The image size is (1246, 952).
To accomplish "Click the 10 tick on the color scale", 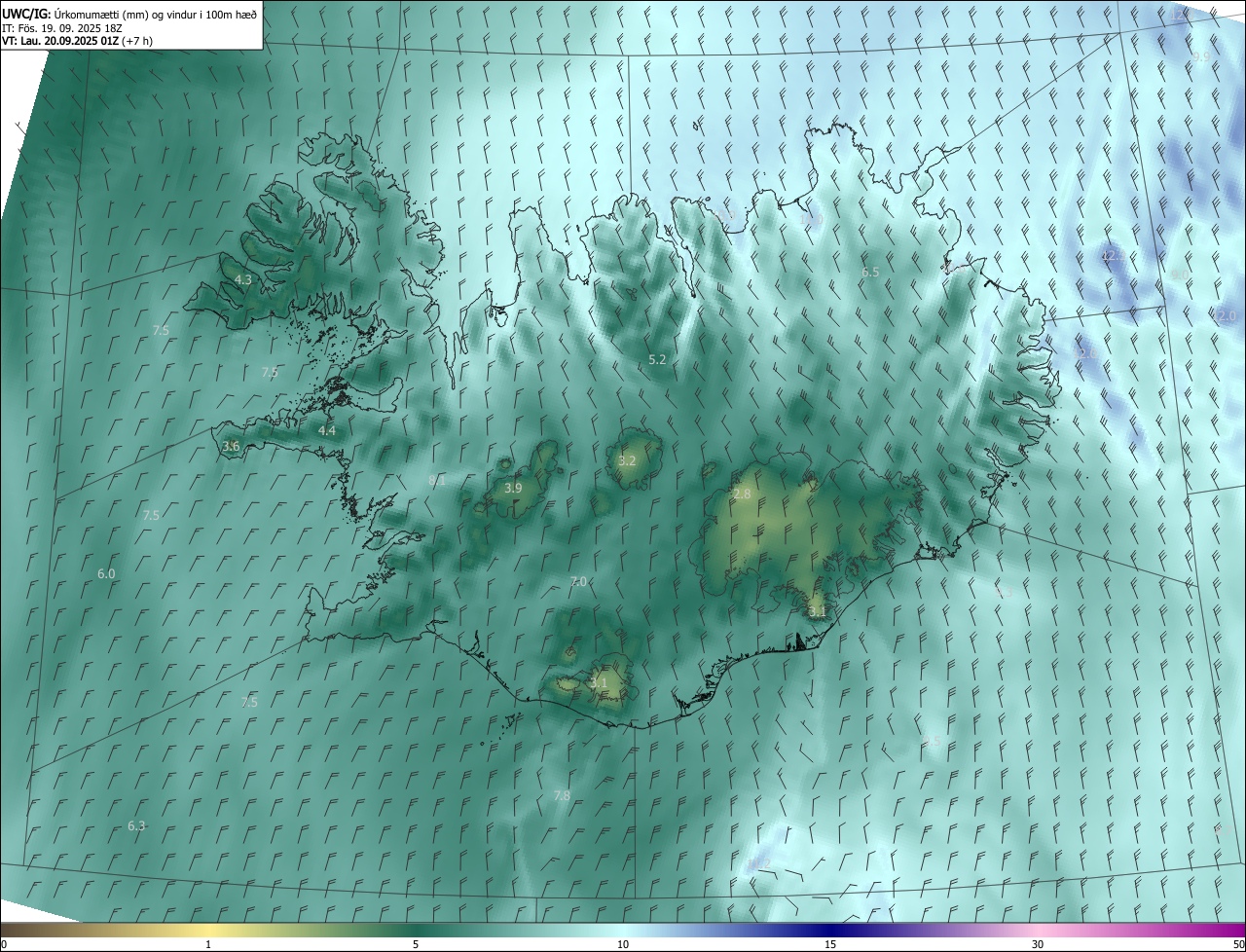I will (623, 944).
